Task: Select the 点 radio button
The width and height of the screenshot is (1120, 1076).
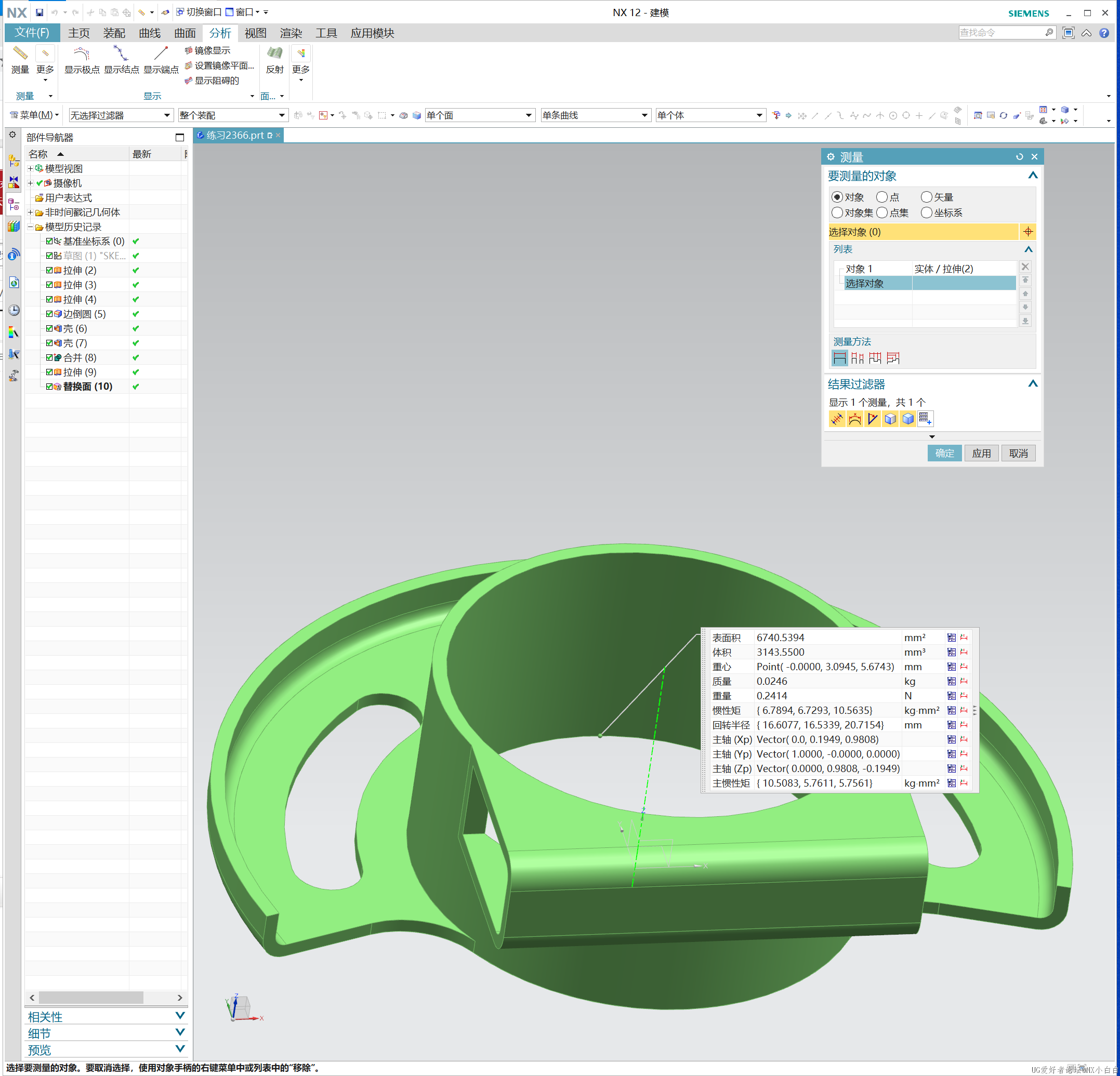Action: (x=882, y=197)
